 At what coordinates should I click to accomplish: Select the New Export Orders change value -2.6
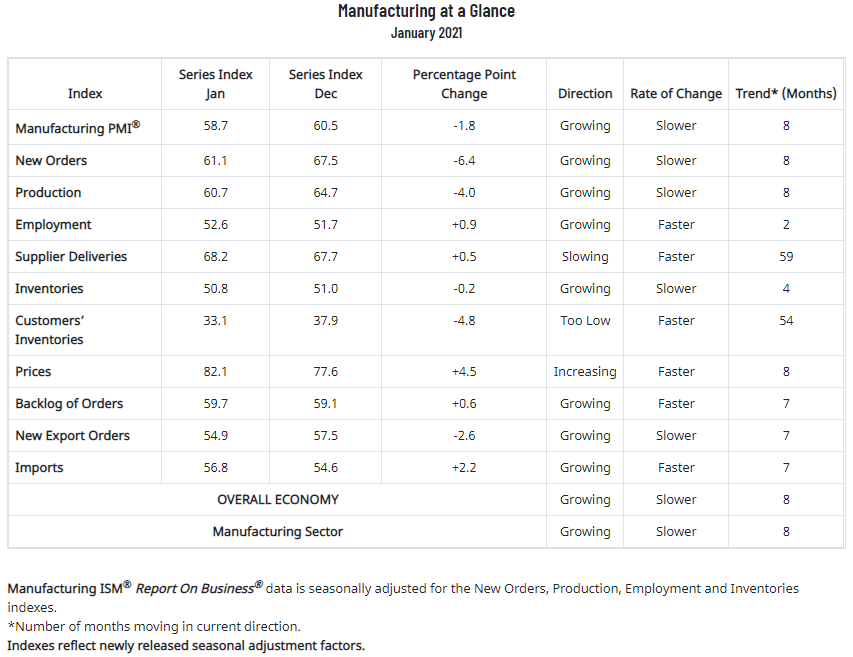464,435
